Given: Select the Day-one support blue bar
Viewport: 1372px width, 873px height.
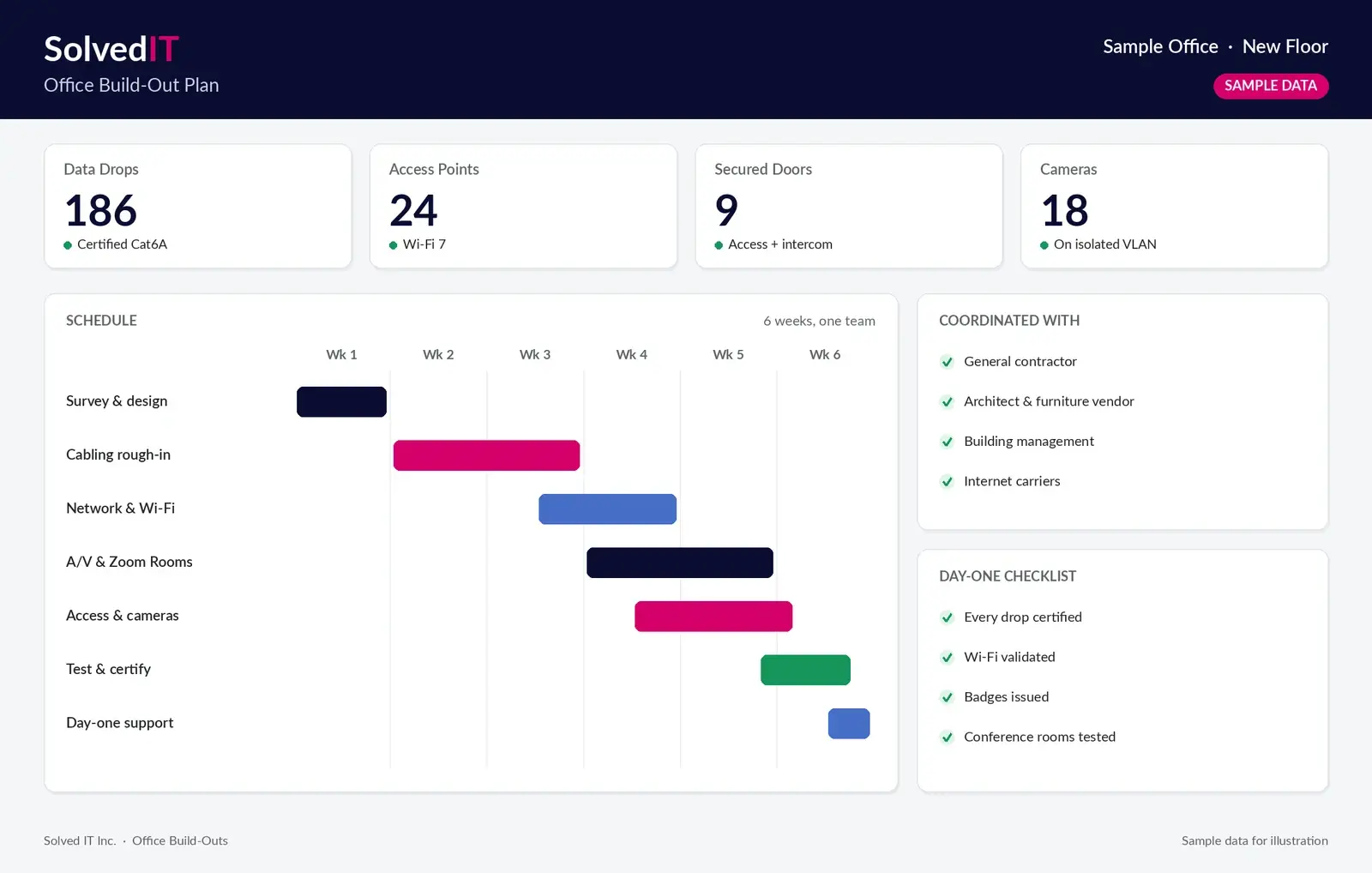Looking at the screenshot, I should coord(849,723).
